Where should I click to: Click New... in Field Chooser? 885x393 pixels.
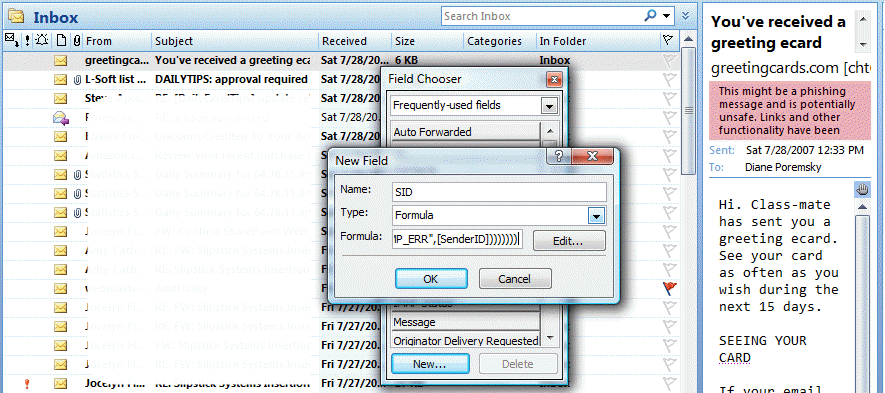click(430, 364)
